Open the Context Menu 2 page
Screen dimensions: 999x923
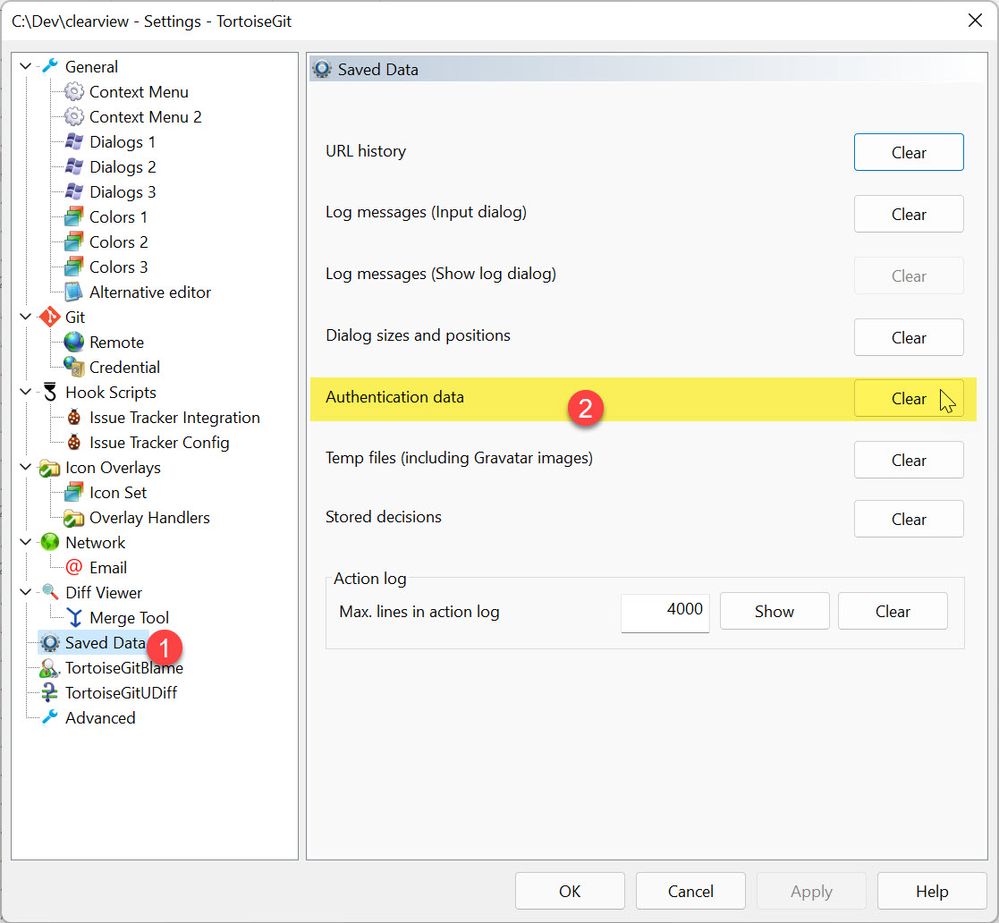145,117
